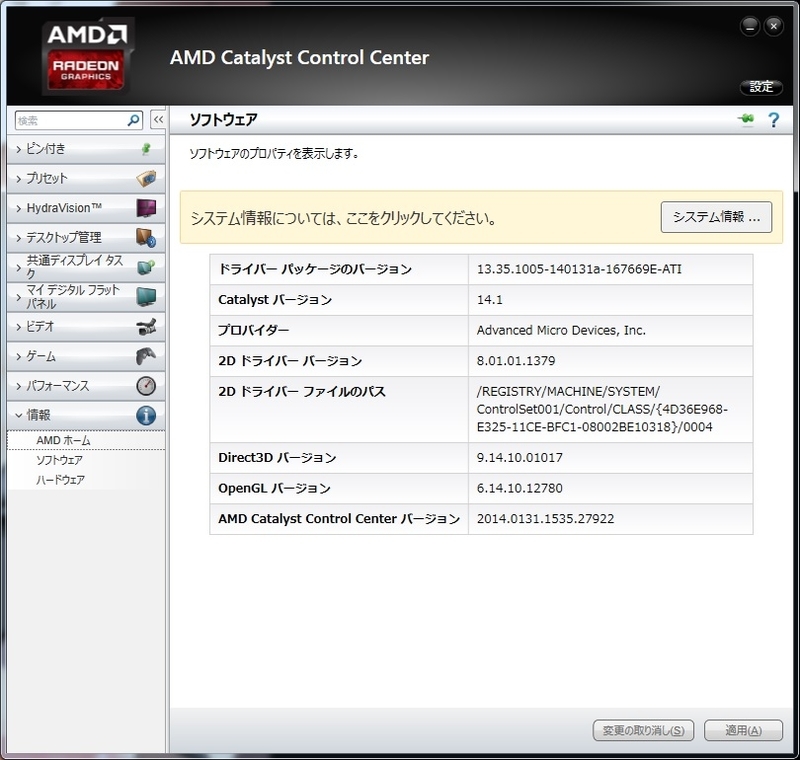Expand the ゲーム section
Screen dimensions: 800x760
(x=86, y=356)
